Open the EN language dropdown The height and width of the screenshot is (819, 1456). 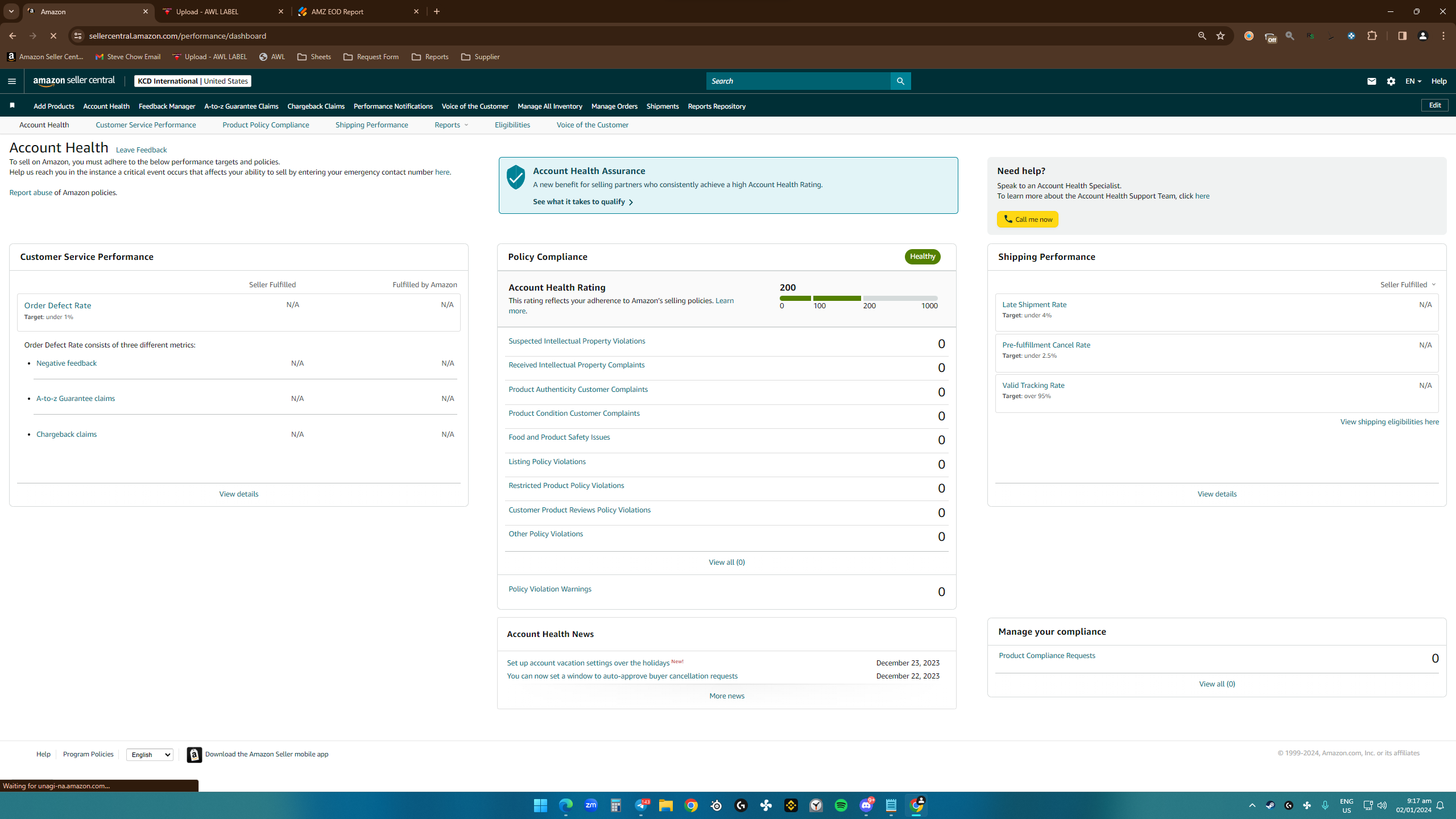click(1413, 81)
